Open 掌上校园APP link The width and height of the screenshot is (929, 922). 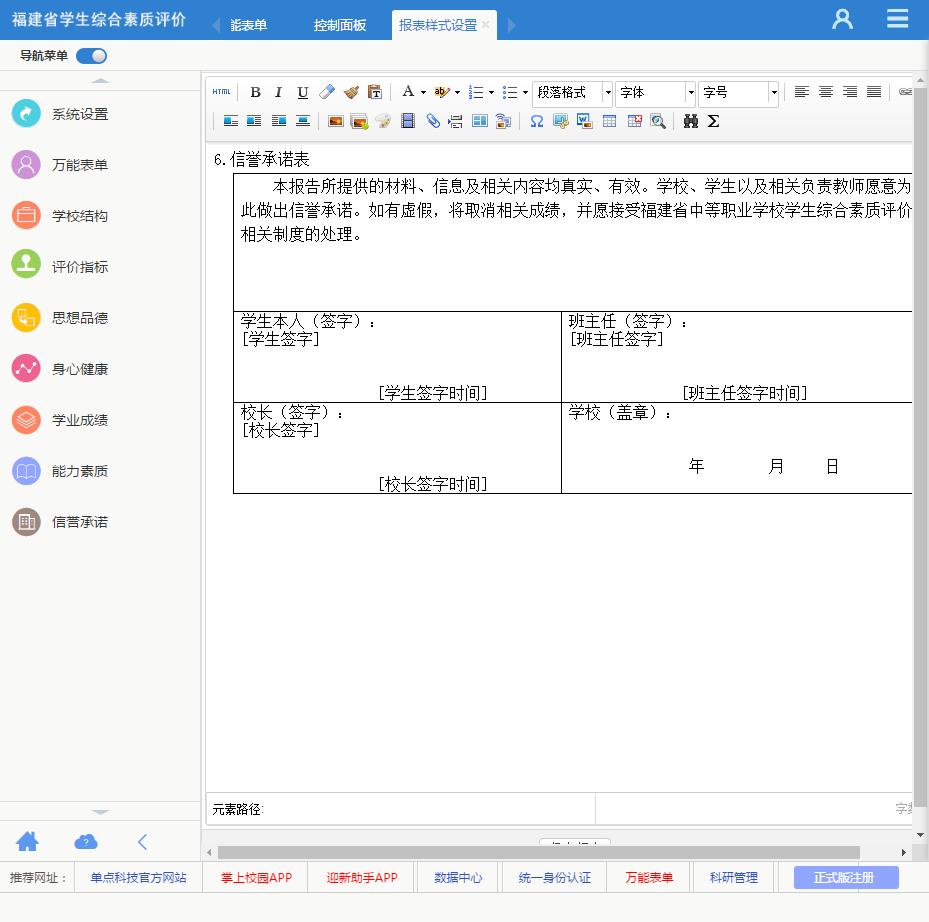pyautogui.click(x=256, y=878)
